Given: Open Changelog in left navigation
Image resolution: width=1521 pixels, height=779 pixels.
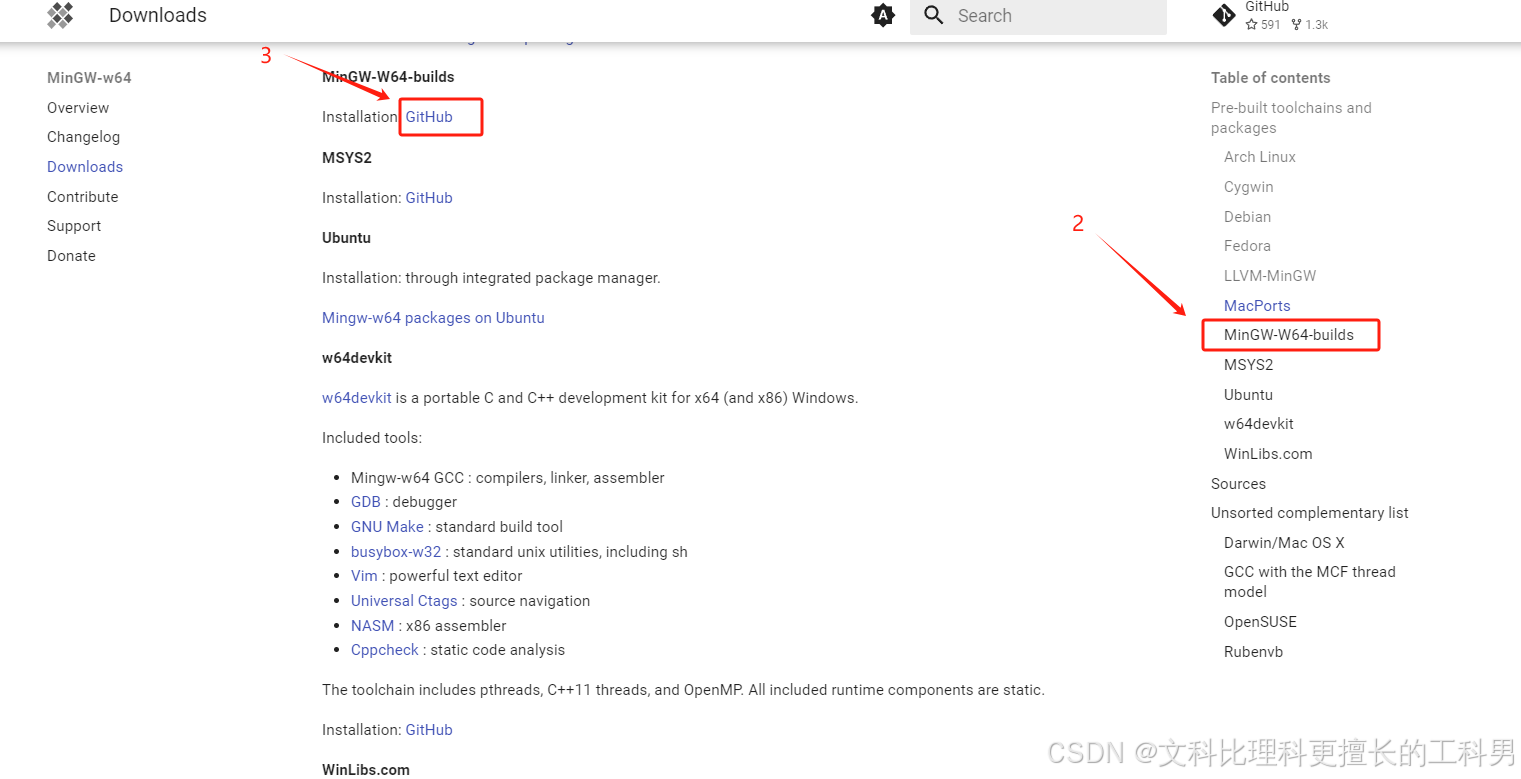Looking at the screenshot, I should click(x=83, y=137).
